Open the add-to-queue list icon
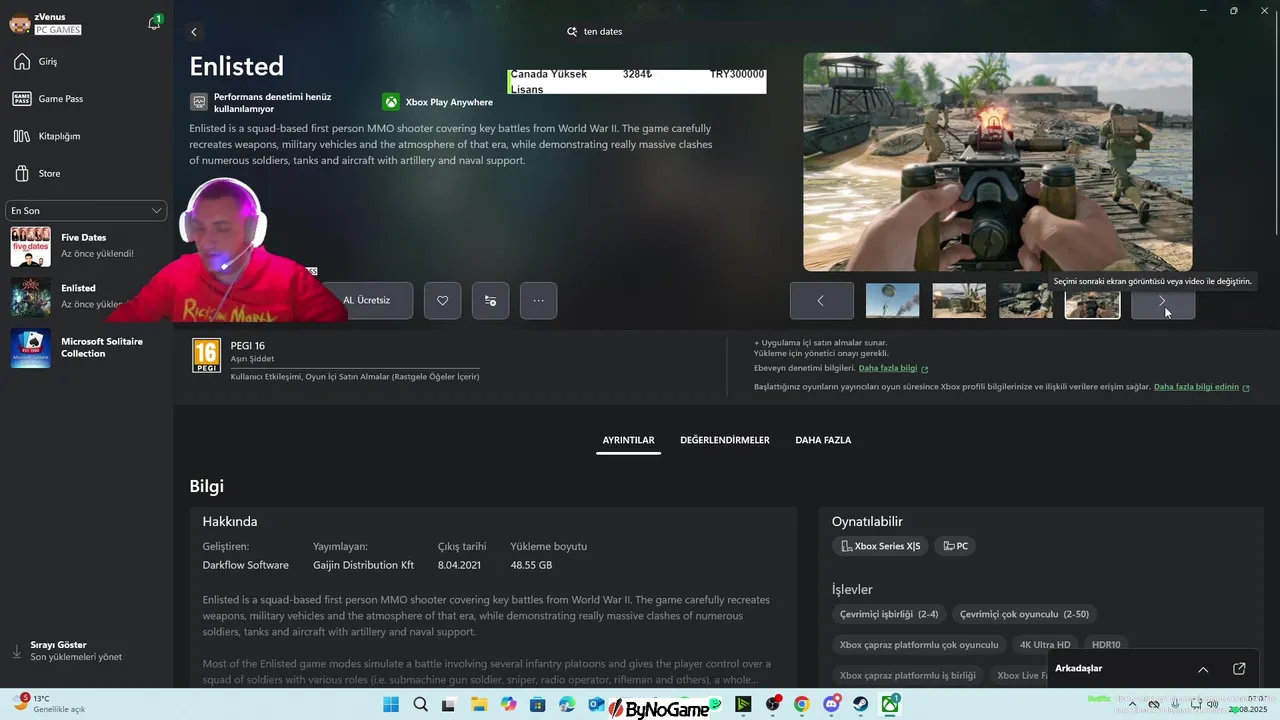Viewport: 1280px width, 720px height. tap(490, 300)
